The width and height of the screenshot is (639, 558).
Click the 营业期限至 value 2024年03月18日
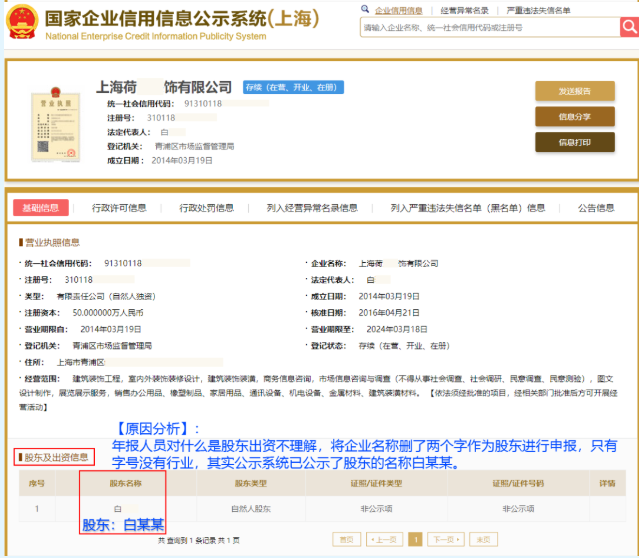pos(397,329)
